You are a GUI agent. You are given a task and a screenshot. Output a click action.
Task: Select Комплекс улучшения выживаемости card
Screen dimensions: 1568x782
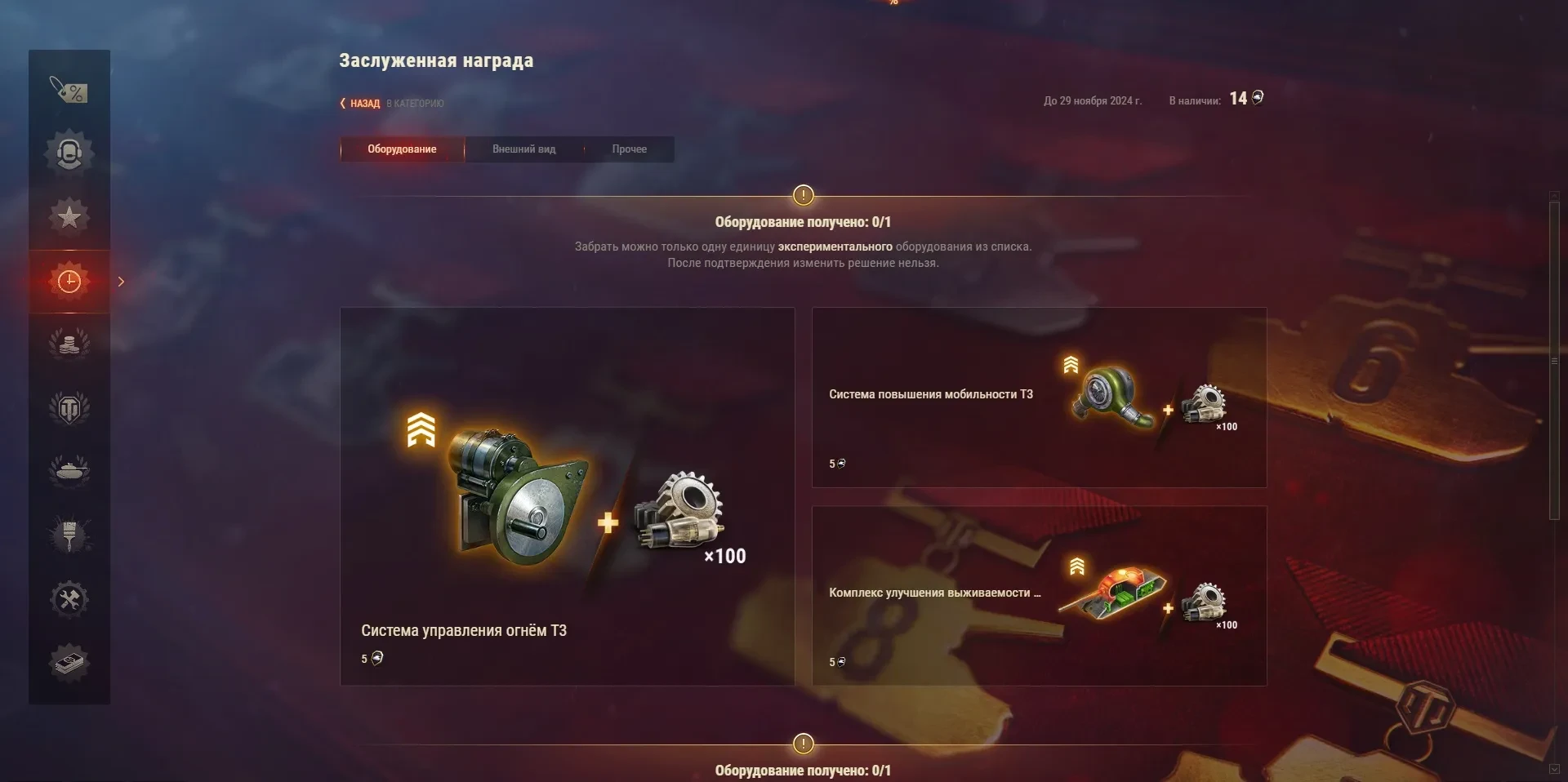click(x=1040, y=596)
